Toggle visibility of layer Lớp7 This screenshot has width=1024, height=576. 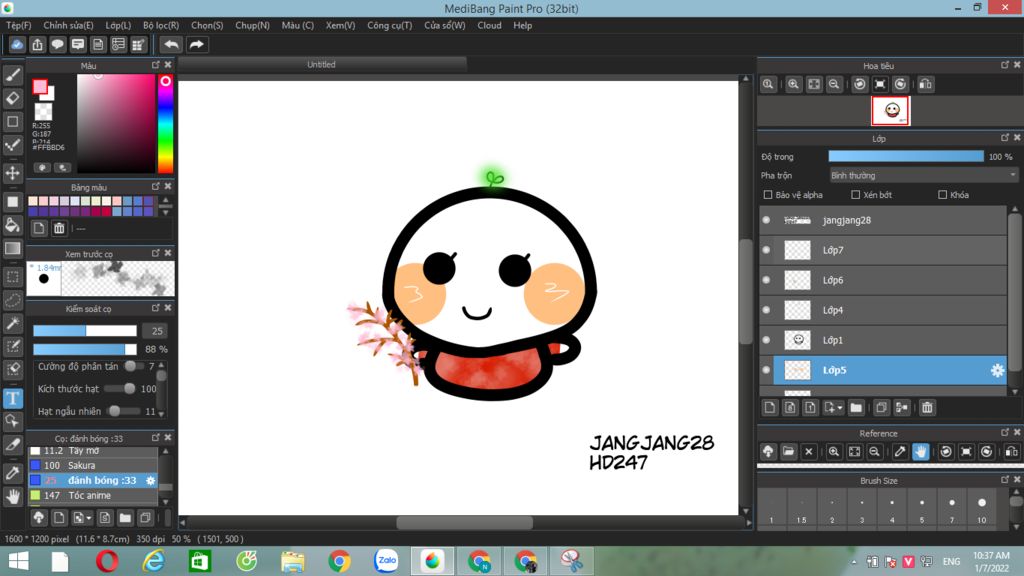(x=766, y=250)
